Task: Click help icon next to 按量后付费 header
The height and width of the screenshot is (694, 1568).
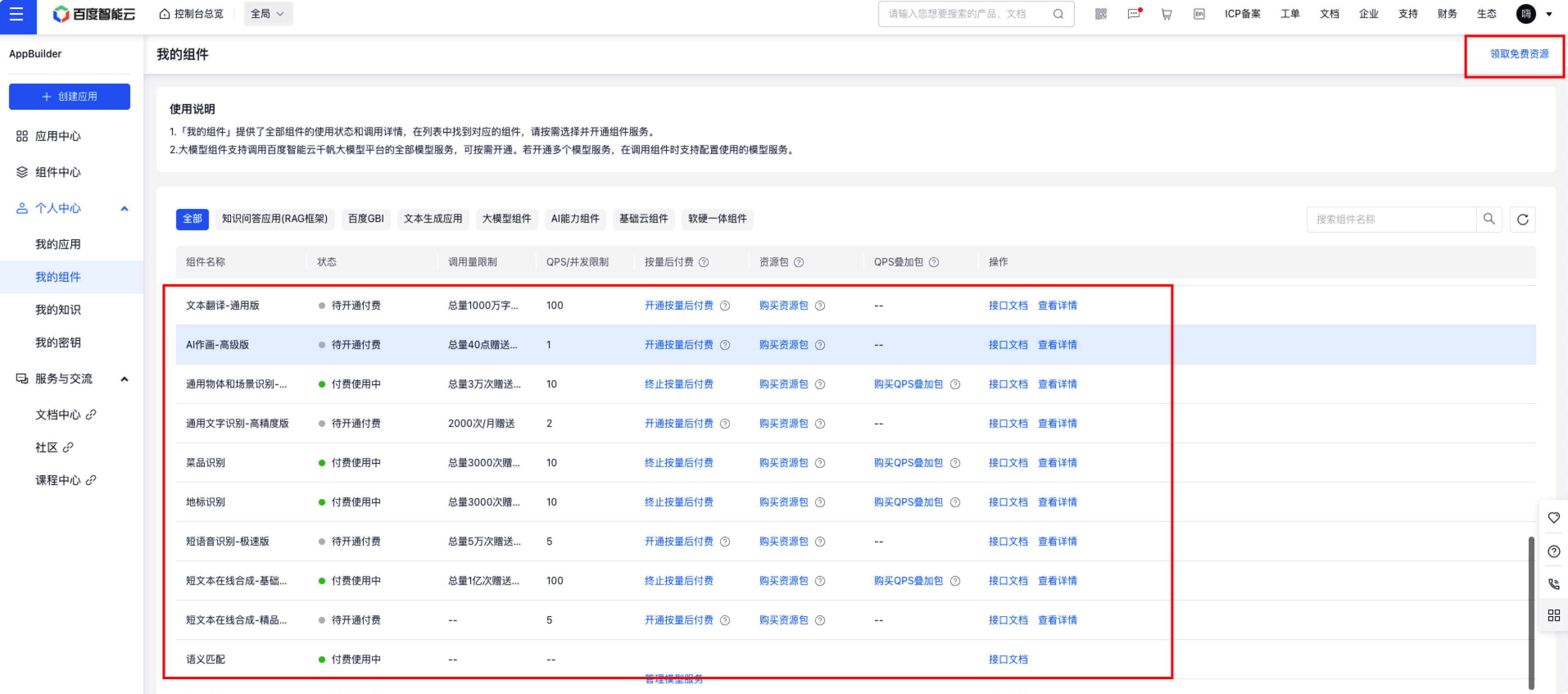Action: pyautogui.click(x=704, y=262)
